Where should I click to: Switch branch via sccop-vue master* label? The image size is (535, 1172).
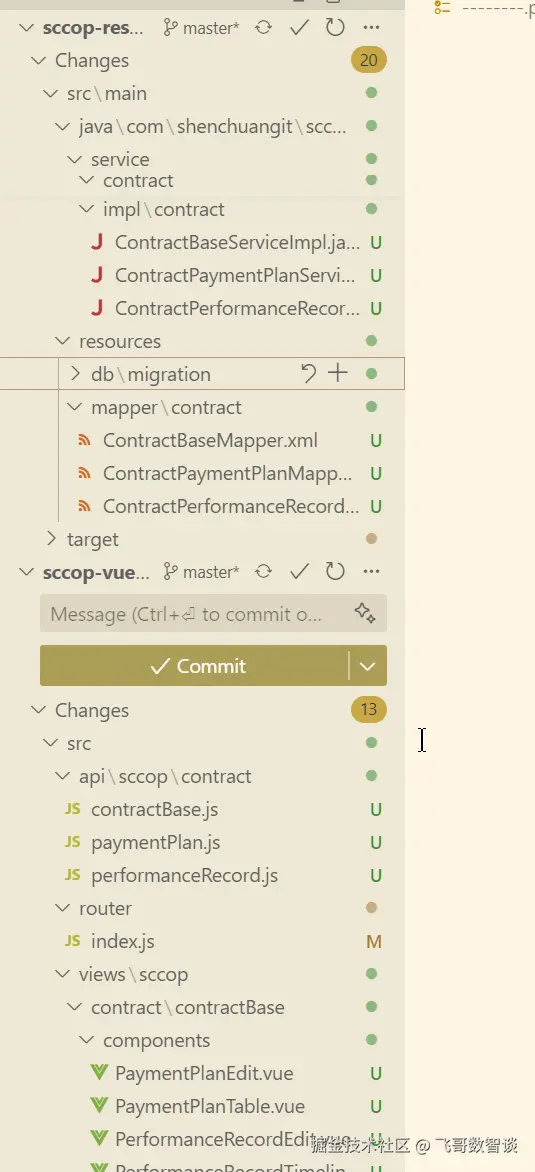tap(202, 573)
